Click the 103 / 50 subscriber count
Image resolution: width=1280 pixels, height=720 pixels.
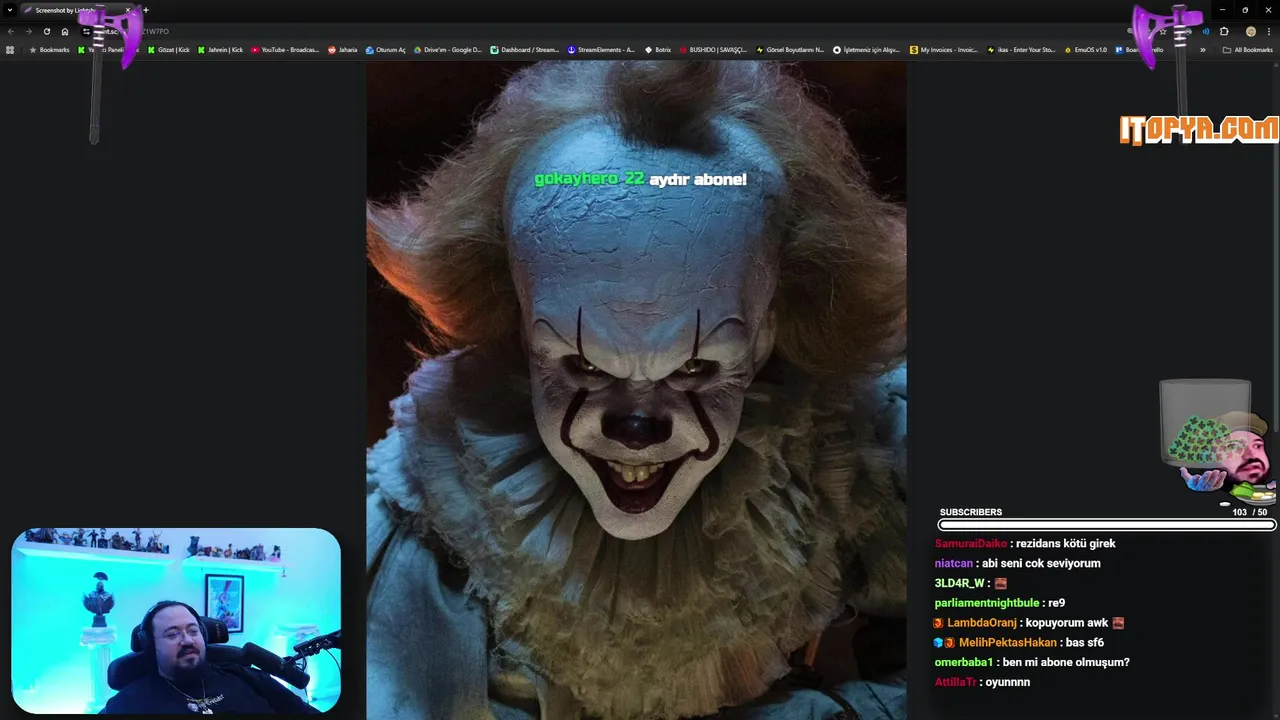pos(1249,512)
